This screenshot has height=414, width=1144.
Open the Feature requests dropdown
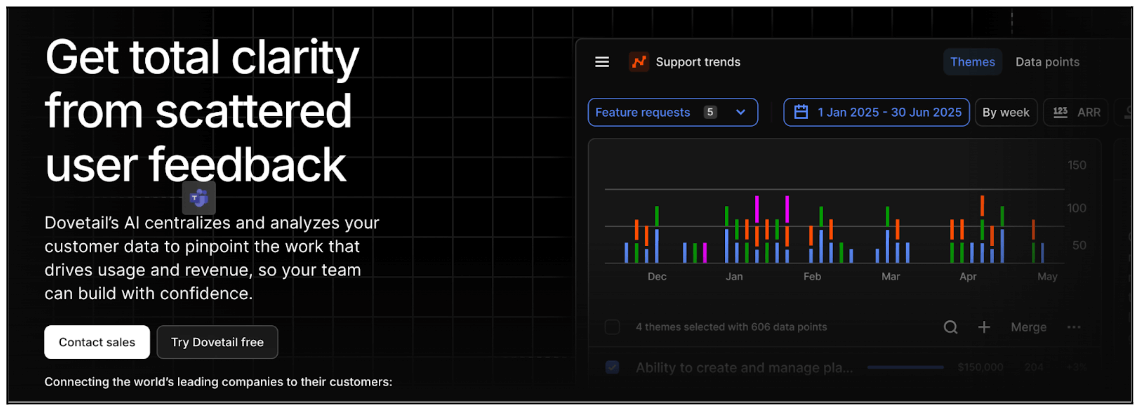click(673, 112)
